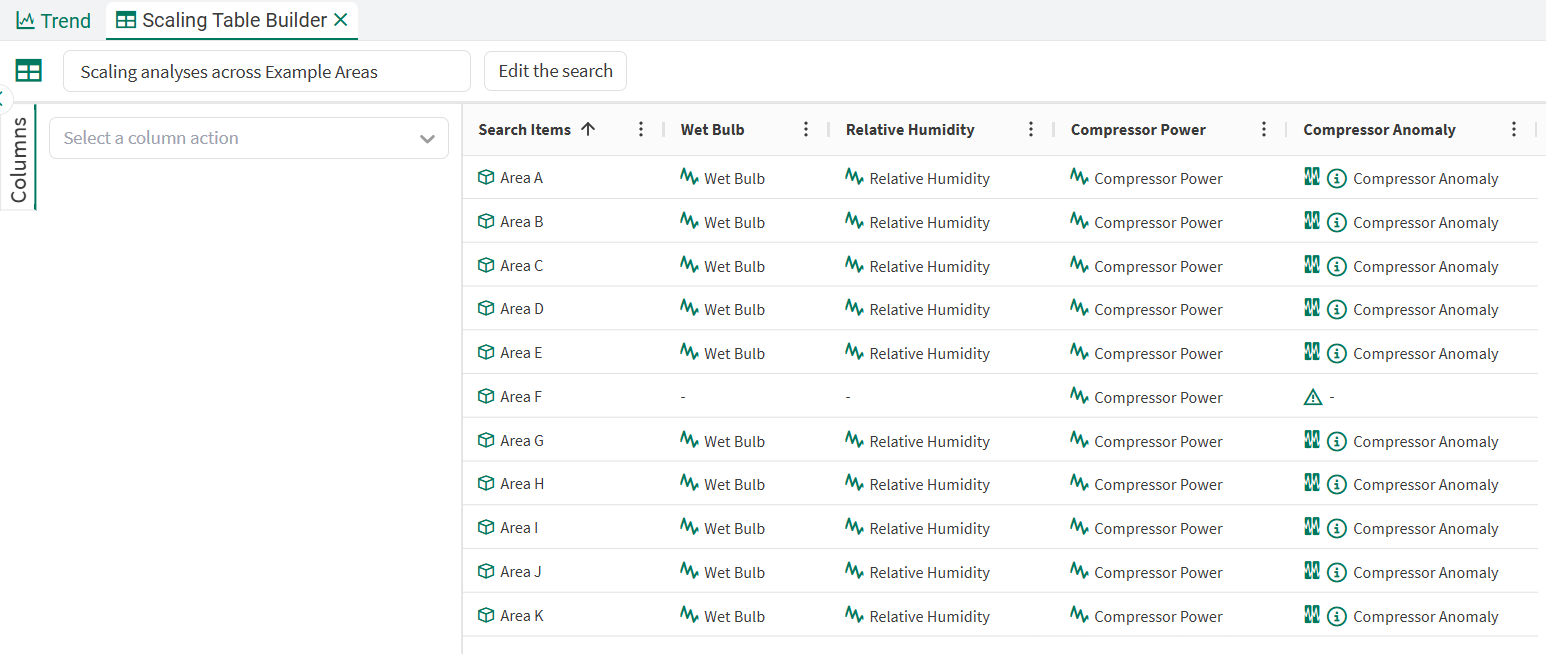Switch to the Trend tab
The height and width of the screenshot is (654, 1546).
point(54,20)
